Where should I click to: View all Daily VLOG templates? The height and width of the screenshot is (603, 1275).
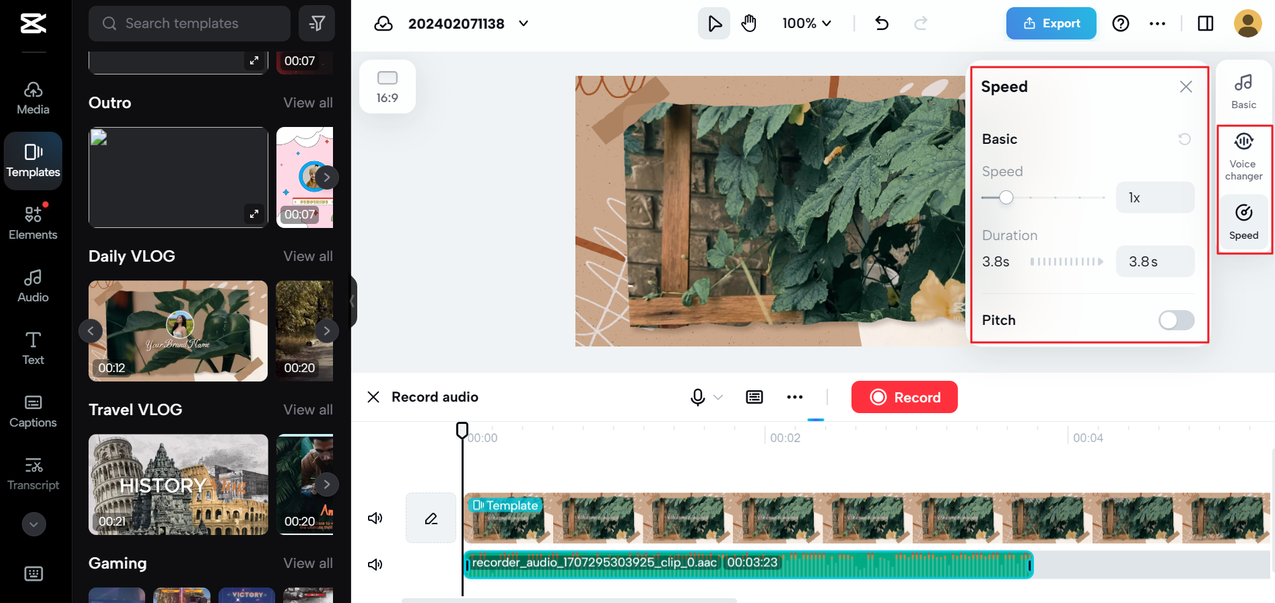tap(308, 256)
